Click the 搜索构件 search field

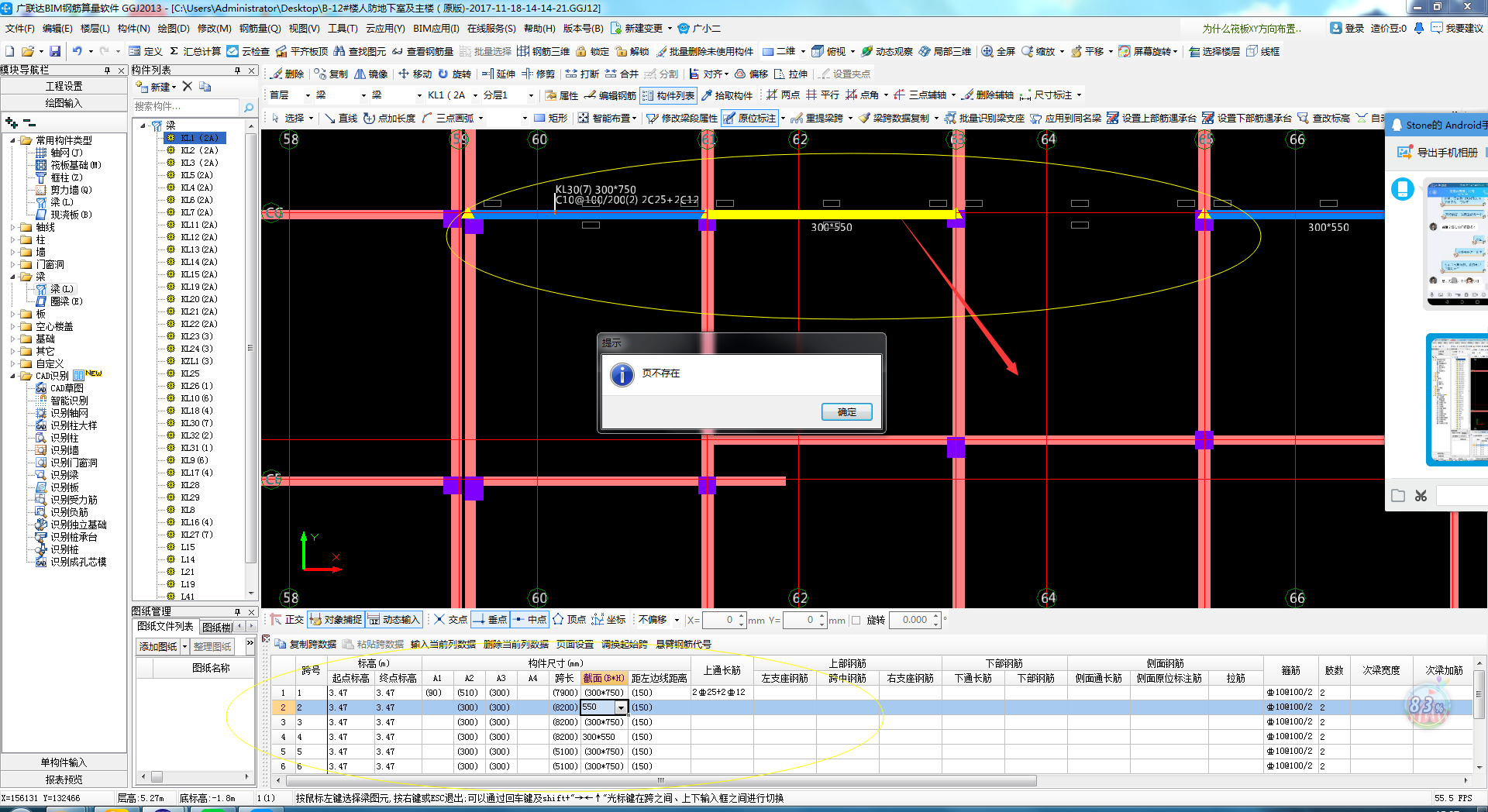pyautogui.click(x=186, y=107)
